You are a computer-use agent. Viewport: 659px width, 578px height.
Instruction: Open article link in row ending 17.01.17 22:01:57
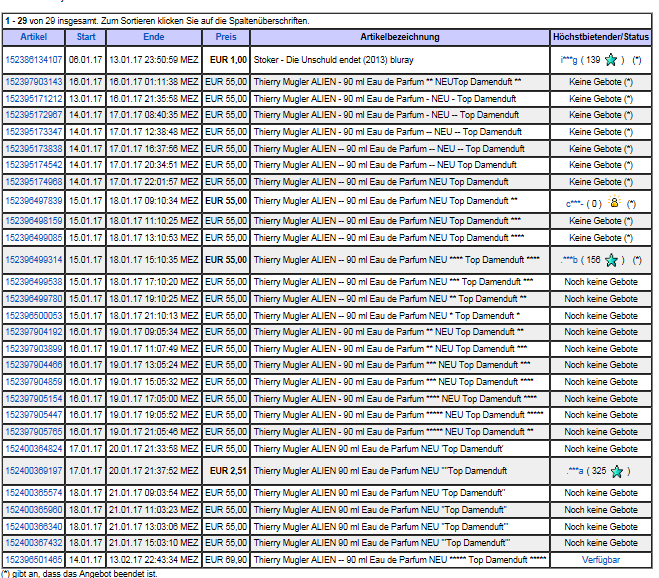pos(34,182)
